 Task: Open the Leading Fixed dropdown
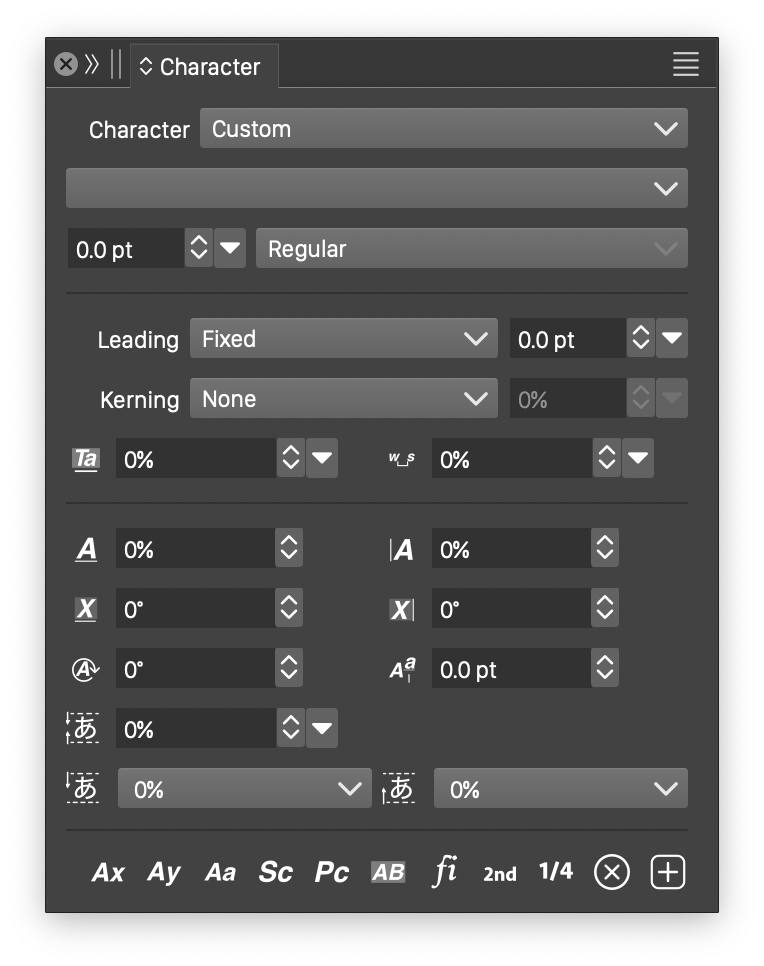pyautogui.click(x=343, y=339)
